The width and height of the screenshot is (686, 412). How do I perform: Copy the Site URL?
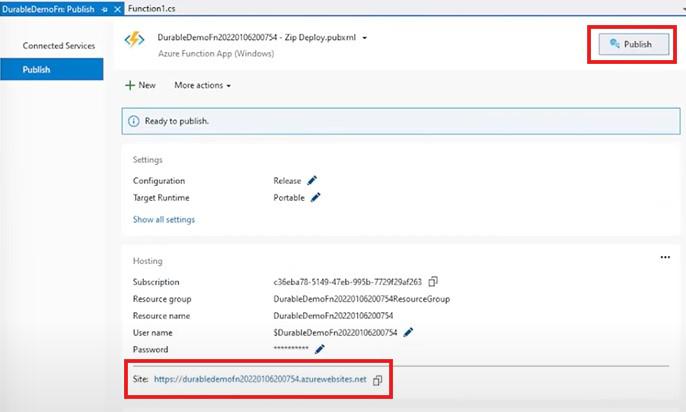click(378, 380)
